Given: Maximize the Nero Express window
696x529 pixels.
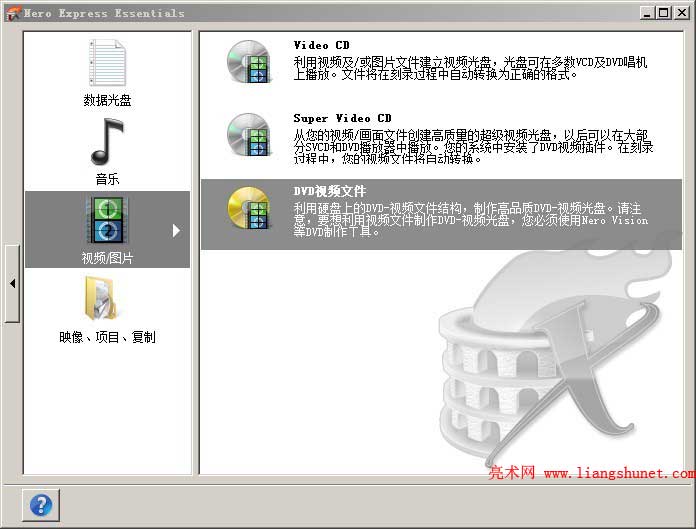Looking at the screenshot, I should (663, 13).
